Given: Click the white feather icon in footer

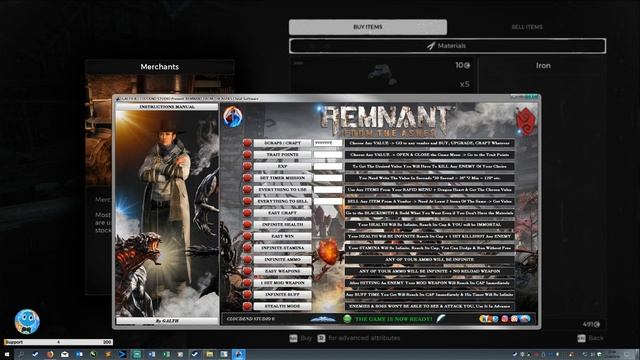Looking at the screenshot, I should [x=441, y=318].
